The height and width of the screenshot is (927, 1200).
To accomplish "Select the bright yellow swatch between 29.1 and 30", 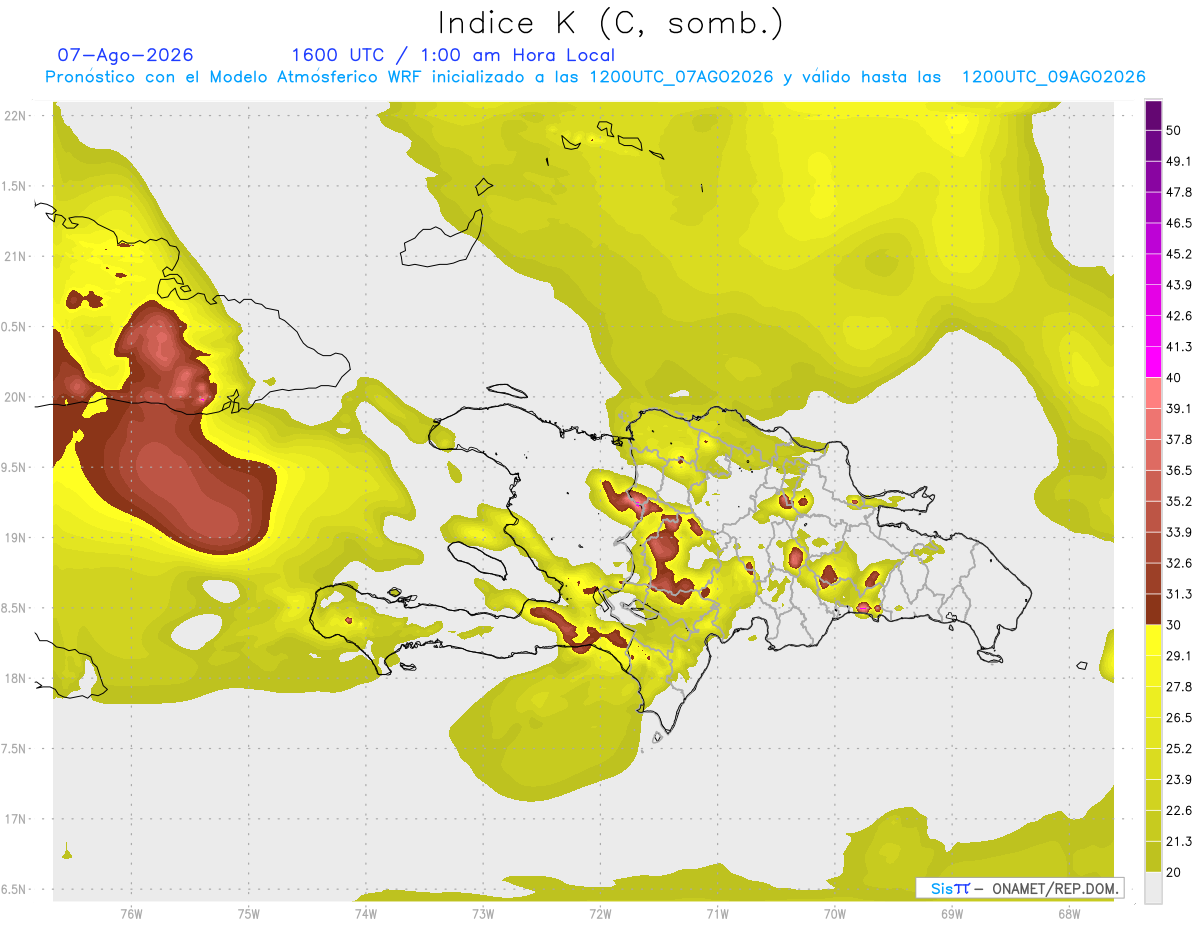I will (1153, 640).
